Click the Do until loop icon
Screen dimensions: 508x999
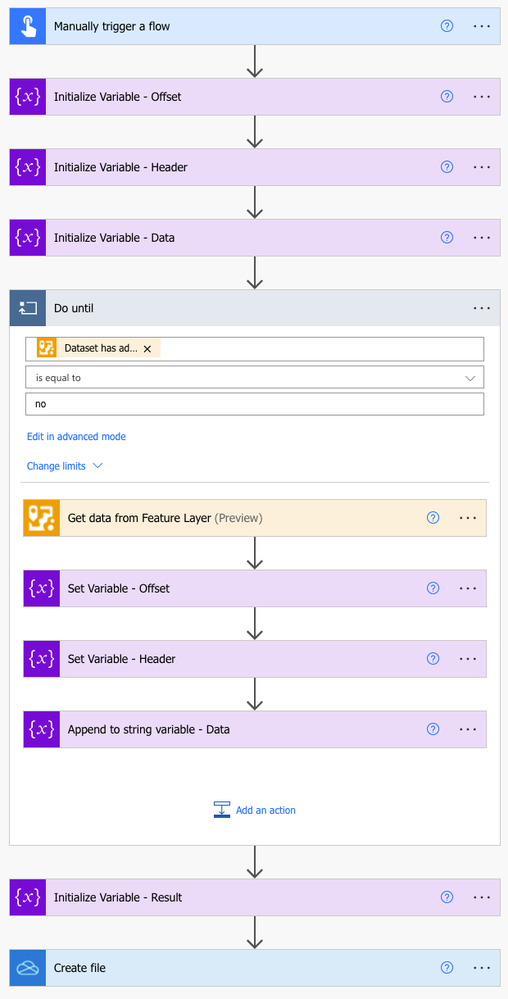pyautogui.click(x=28, y=308)
